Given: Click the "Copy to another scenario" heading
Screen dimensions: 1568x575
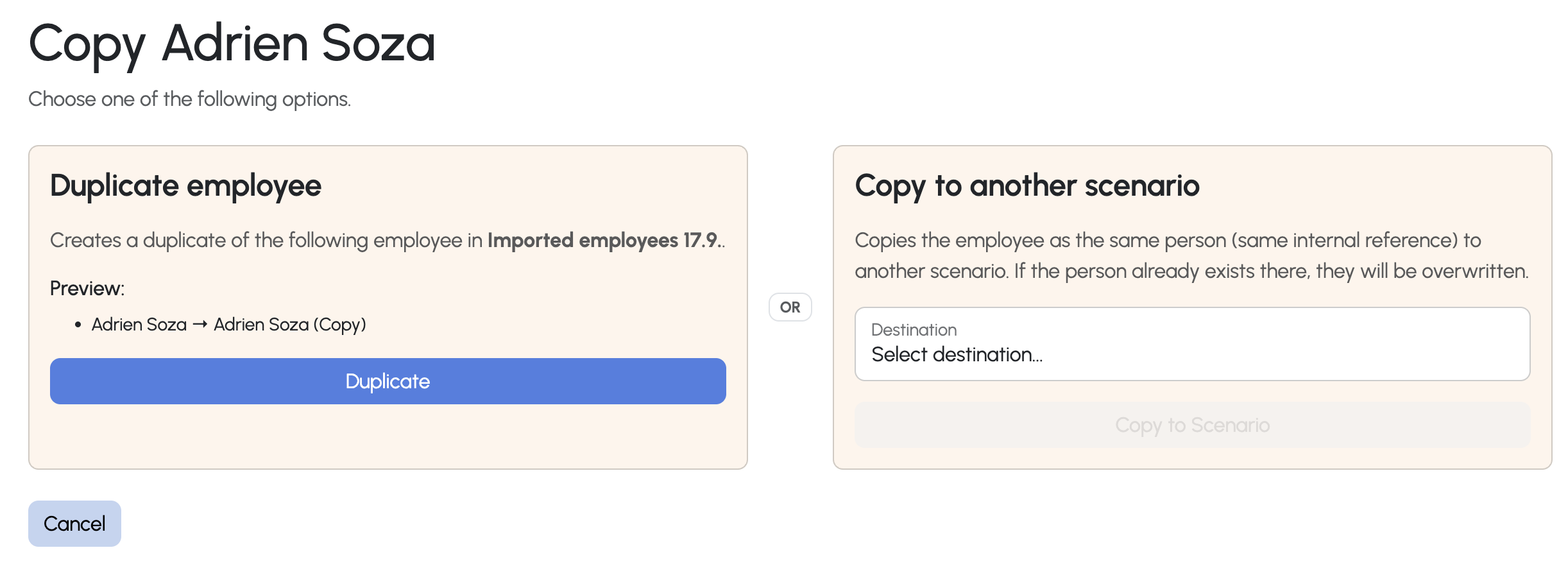Looking at the screenshot, I should 1027,186.
